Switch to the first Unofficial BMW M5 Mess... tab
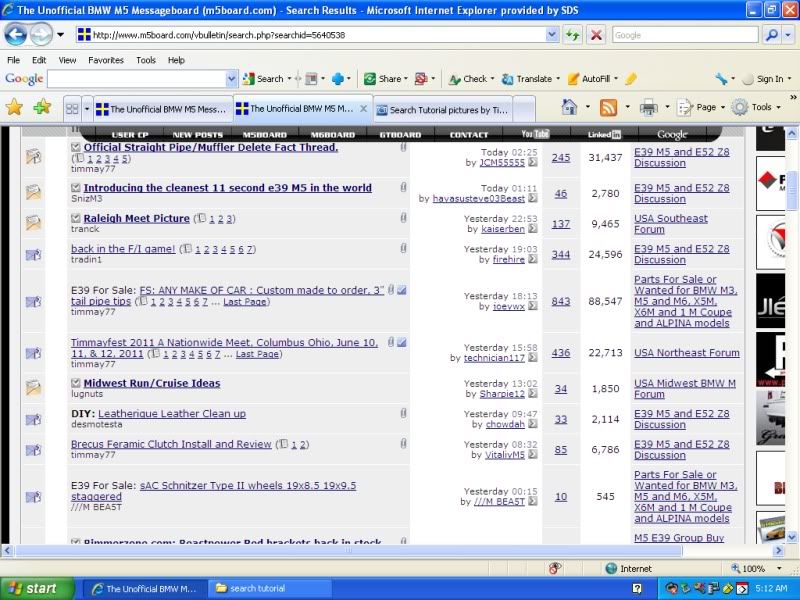Viewport: 800px width, 600px height. coord(162,109)
